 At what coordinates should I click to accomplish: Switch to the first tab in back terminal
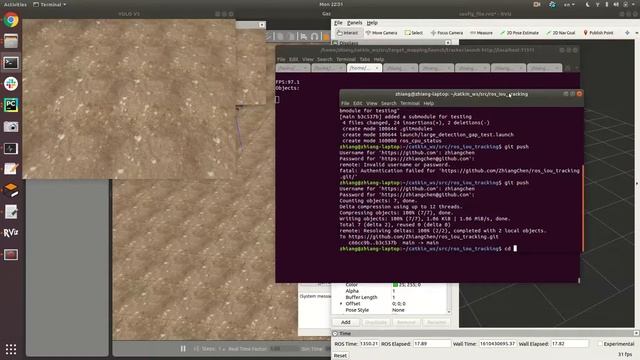[293, 68]
